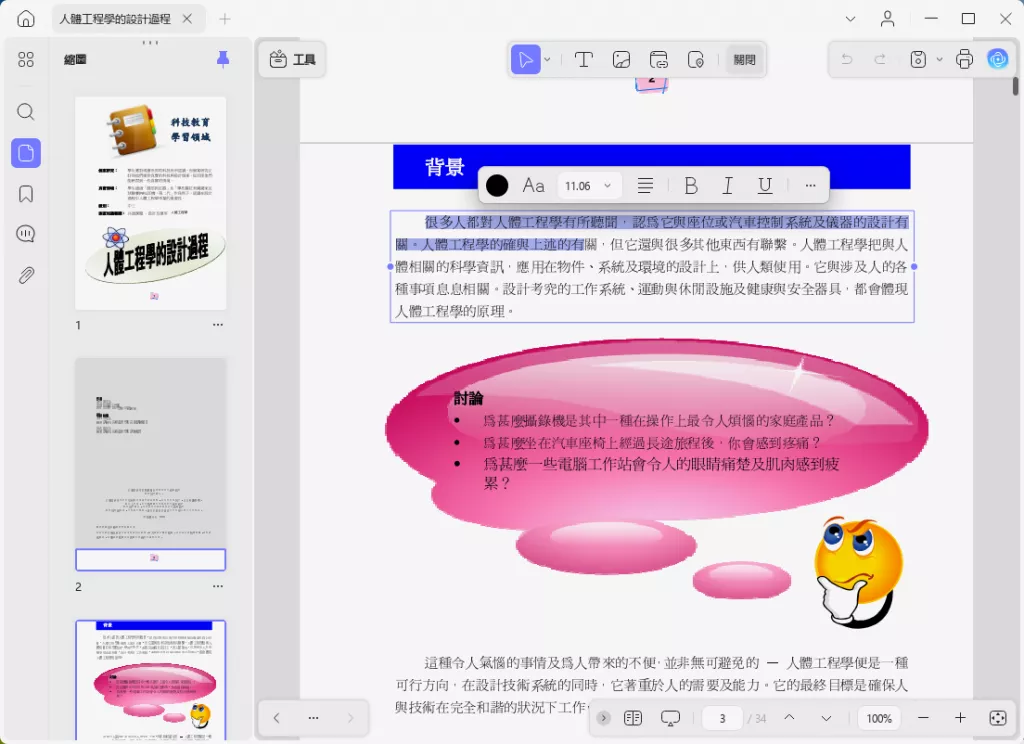Toggle italic formatting
The width and height of the screenshot is (1024, 744).
click(727, 185)
